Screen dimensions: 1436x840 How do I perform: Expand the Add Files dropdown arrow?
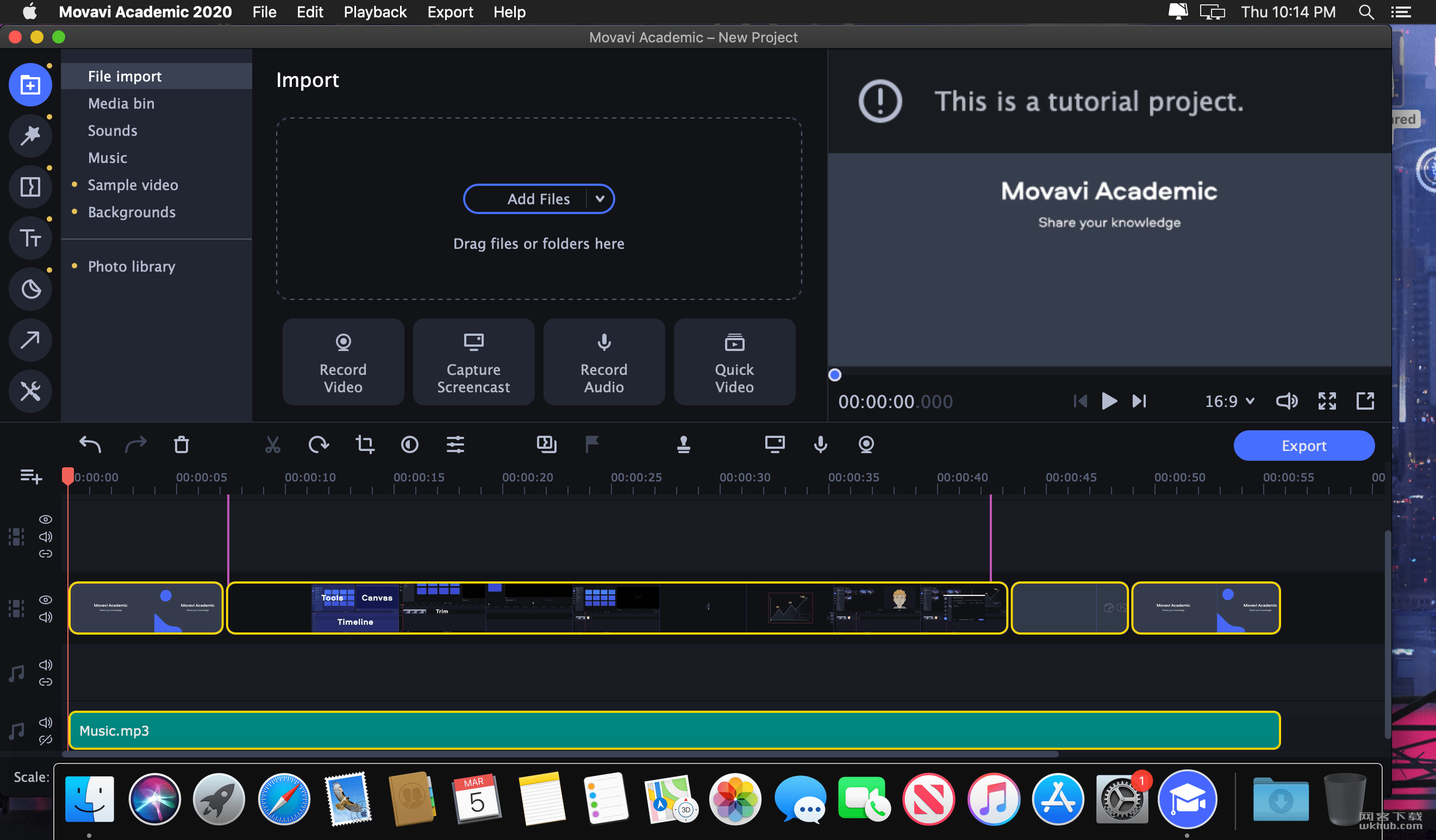point(600,199)
